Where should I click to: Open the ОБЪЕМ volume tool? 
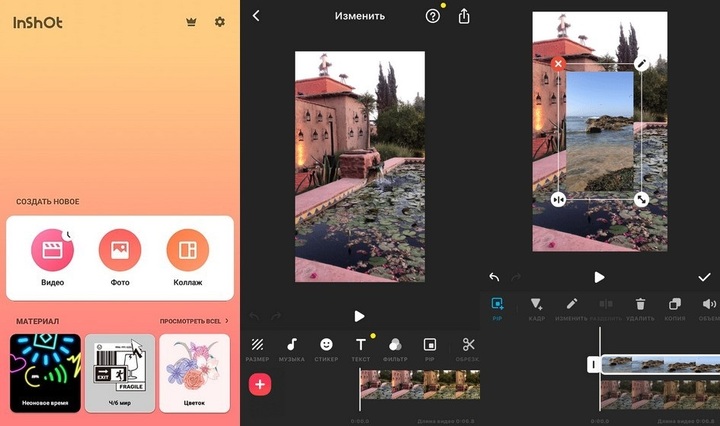pyautogui.click(x=709, y=308)
